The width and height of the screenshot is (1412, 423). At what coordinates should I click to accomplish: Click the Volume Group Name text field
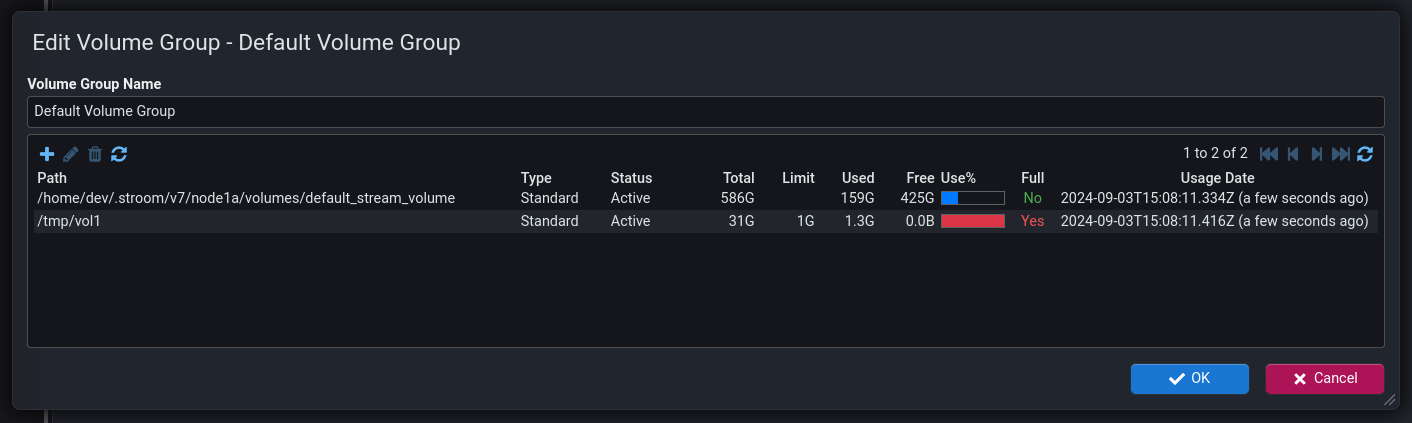pyautogui.click(x=705, y=111)
